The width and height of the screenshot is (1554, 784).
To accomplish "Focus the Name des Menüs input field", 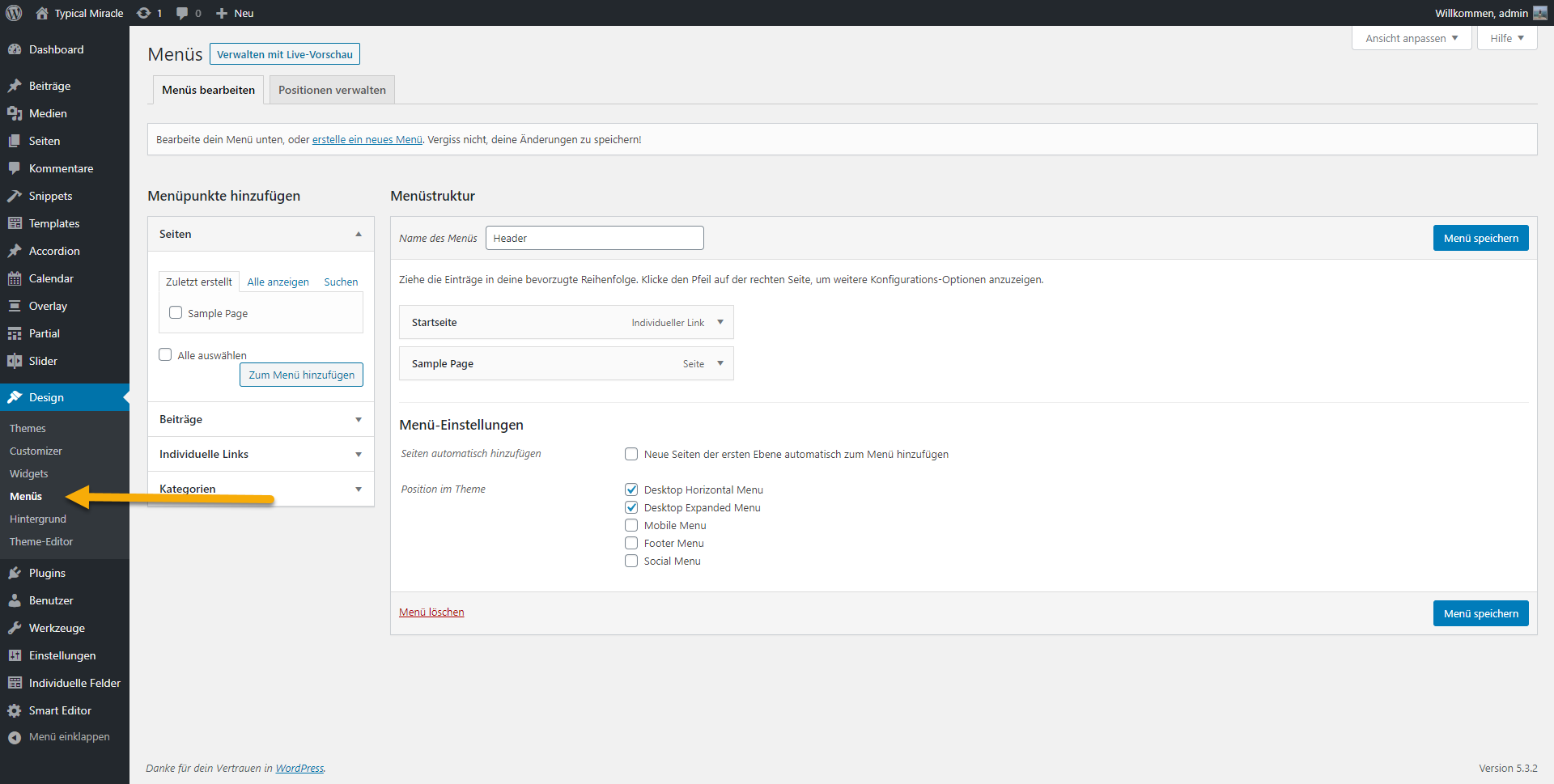I will point(595,238).
